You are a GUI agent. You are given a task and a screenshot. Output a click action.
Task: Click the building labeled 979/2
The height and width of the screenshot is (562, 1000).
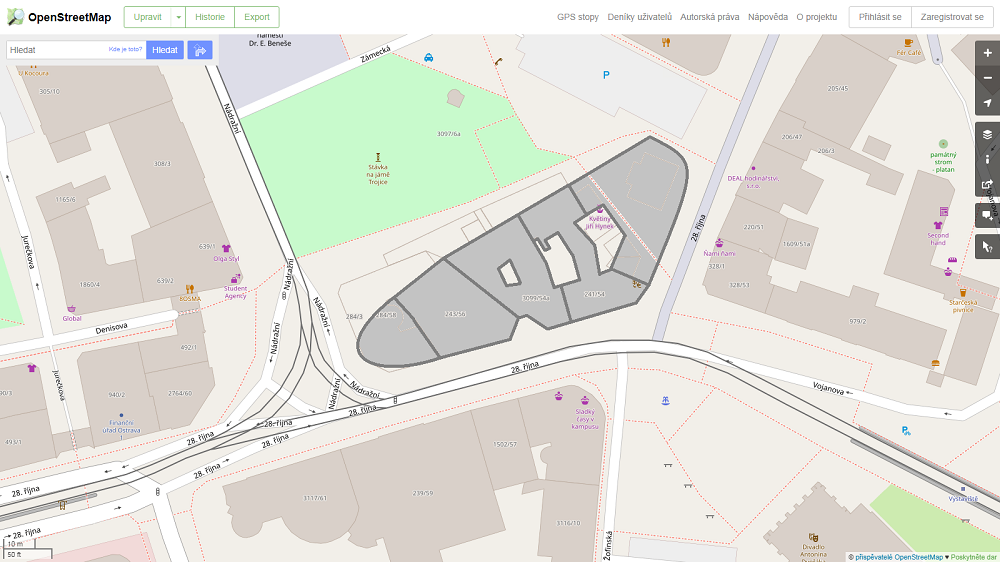[x=858, y=322]
